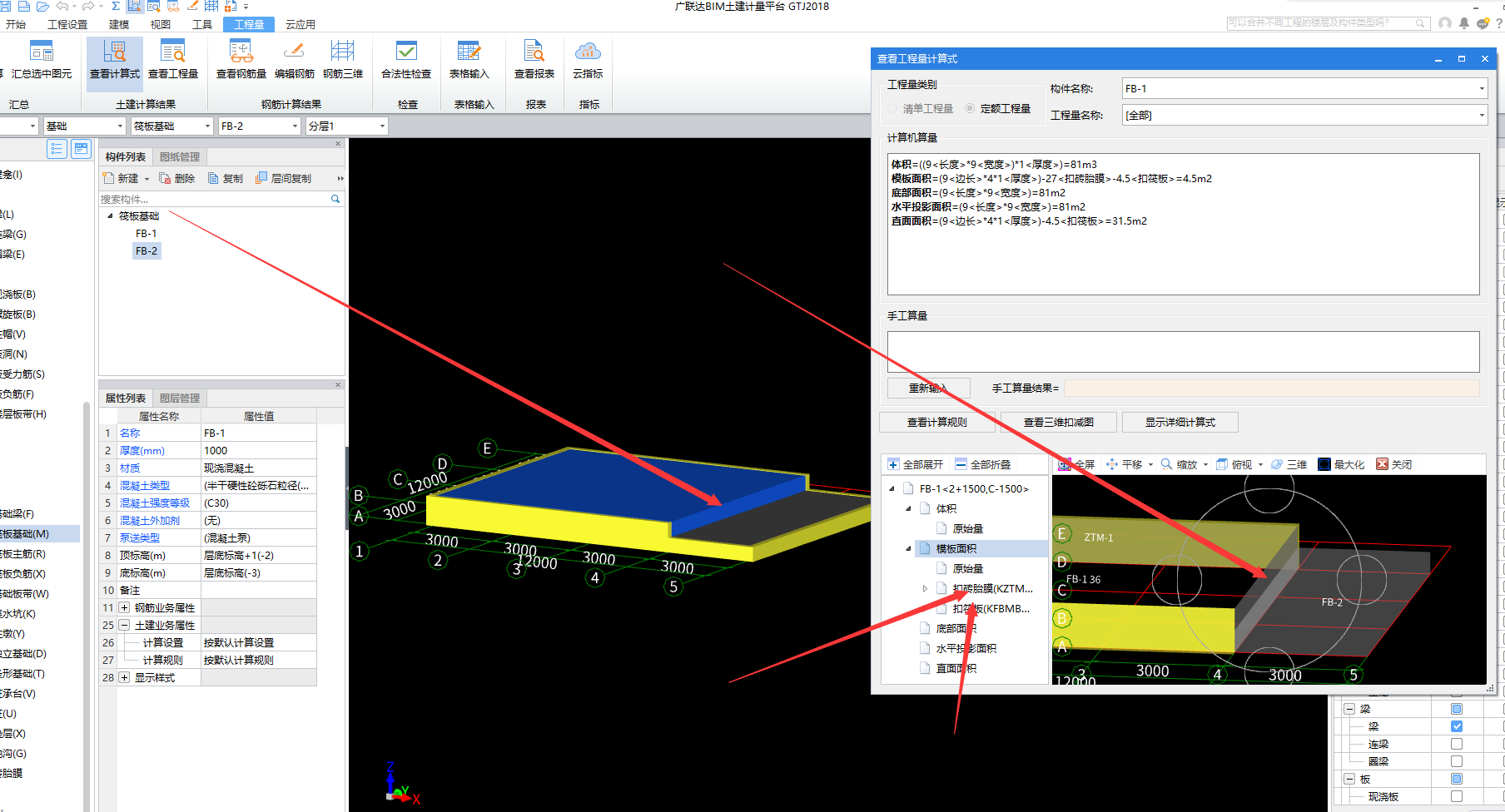Select FB-1 in component list
This screenshot has width=1505, height=812.
click(x=147, y=233)
